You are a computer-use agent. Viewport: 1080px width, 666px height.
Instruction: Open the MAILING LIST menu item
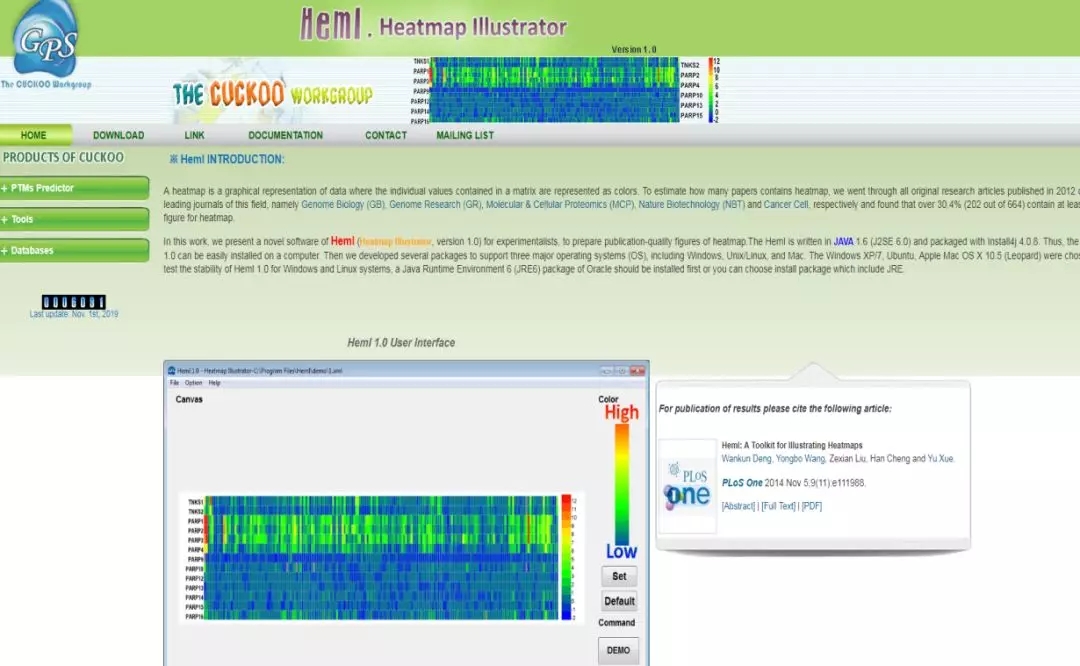click(x=465, y=136)
